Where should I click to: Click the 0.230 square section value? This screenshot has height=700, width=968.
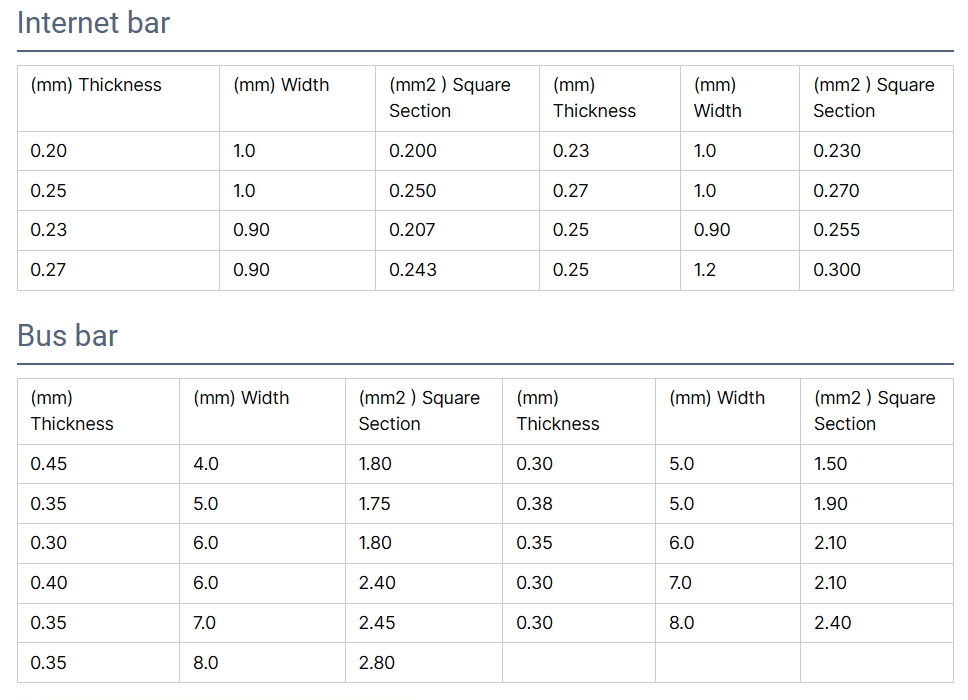coord(836,151)
